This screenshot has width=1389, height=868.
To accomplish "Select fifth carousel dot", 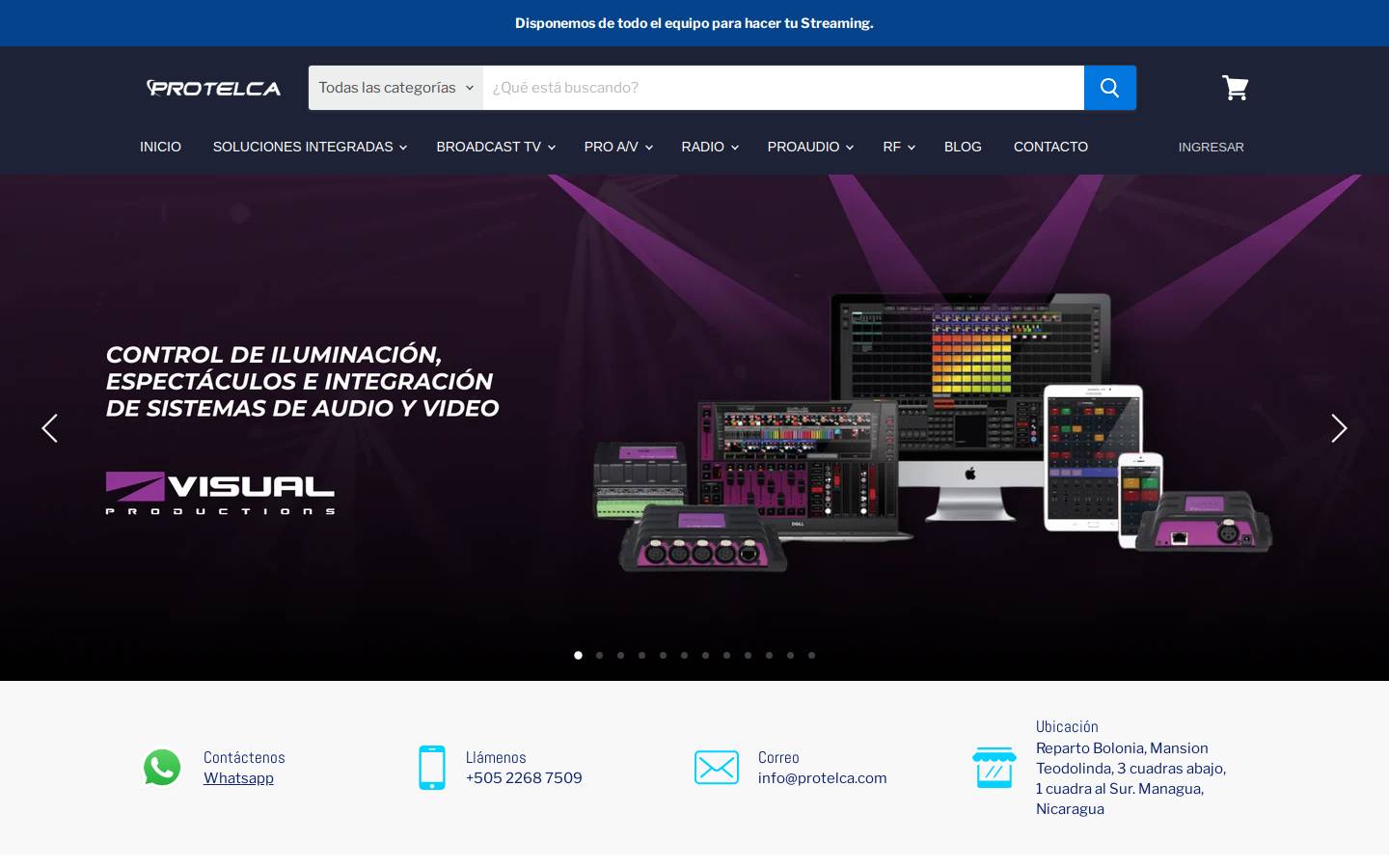I will (663, 655).
